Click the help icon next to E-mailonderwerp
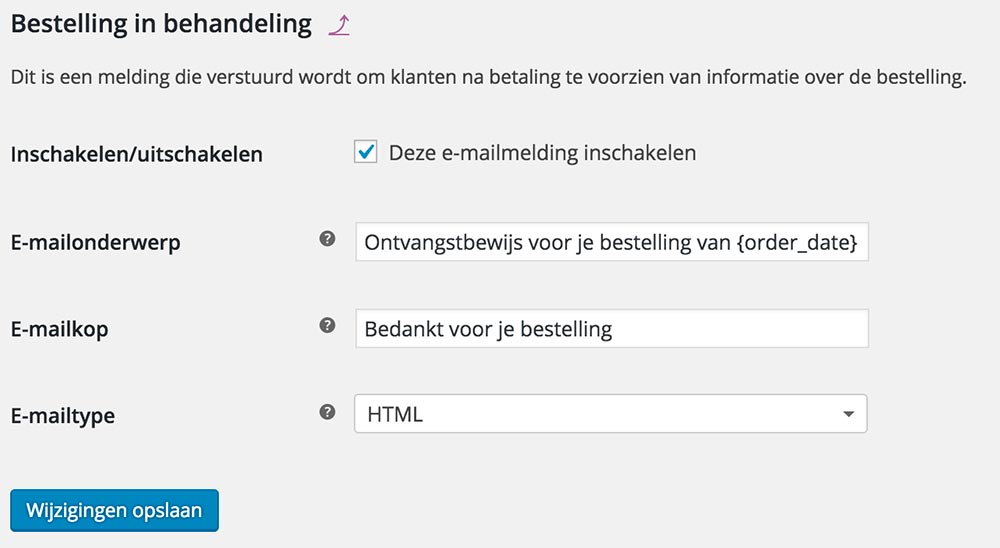Screen dimensions: 1000x548 [327, 239]
